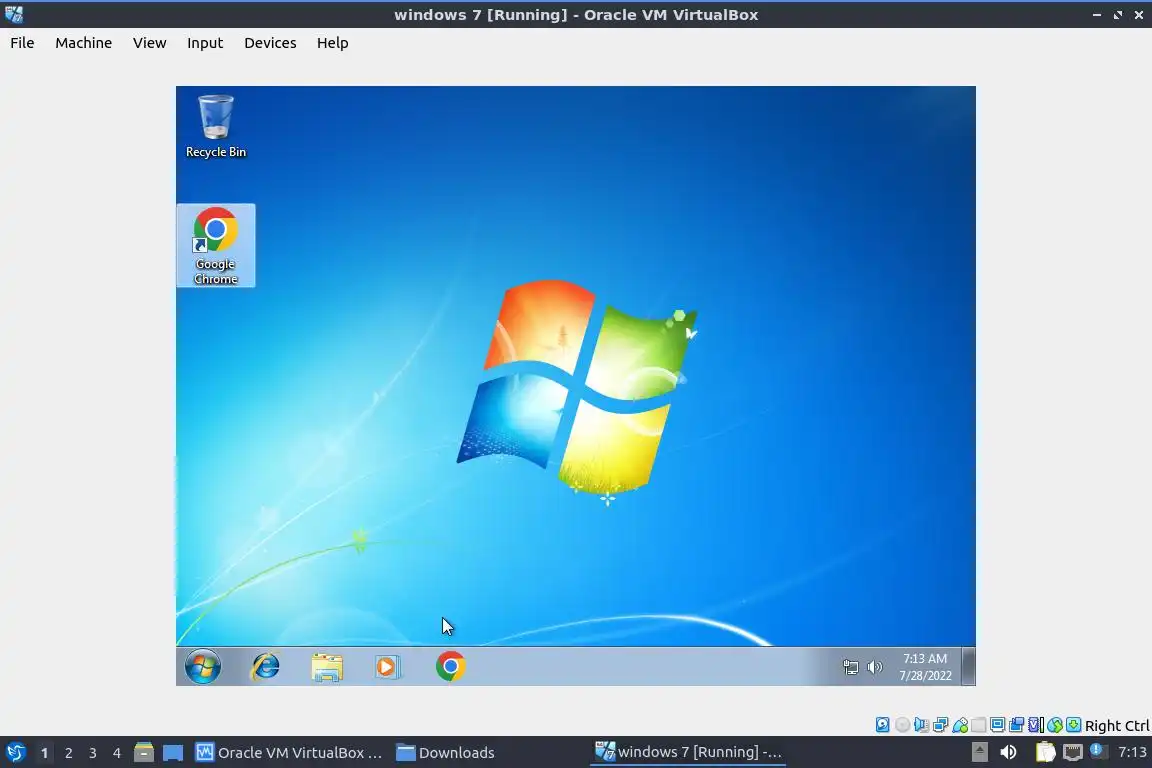Click the shared folders status icon
1152x768 pixels.
coord(979,725)
